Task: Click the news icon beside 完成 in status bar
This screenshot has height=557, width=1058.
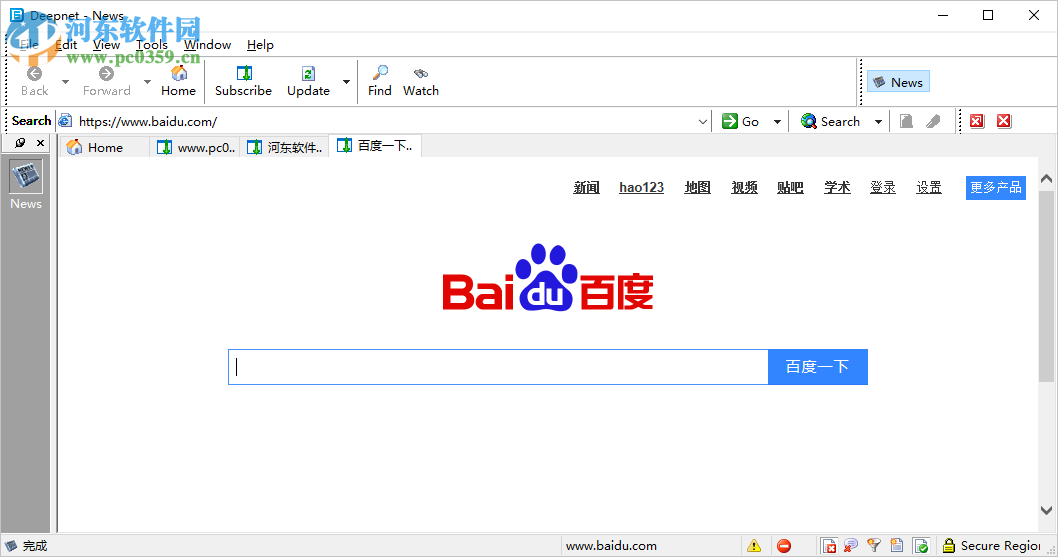Action: (x=11, y=546)
